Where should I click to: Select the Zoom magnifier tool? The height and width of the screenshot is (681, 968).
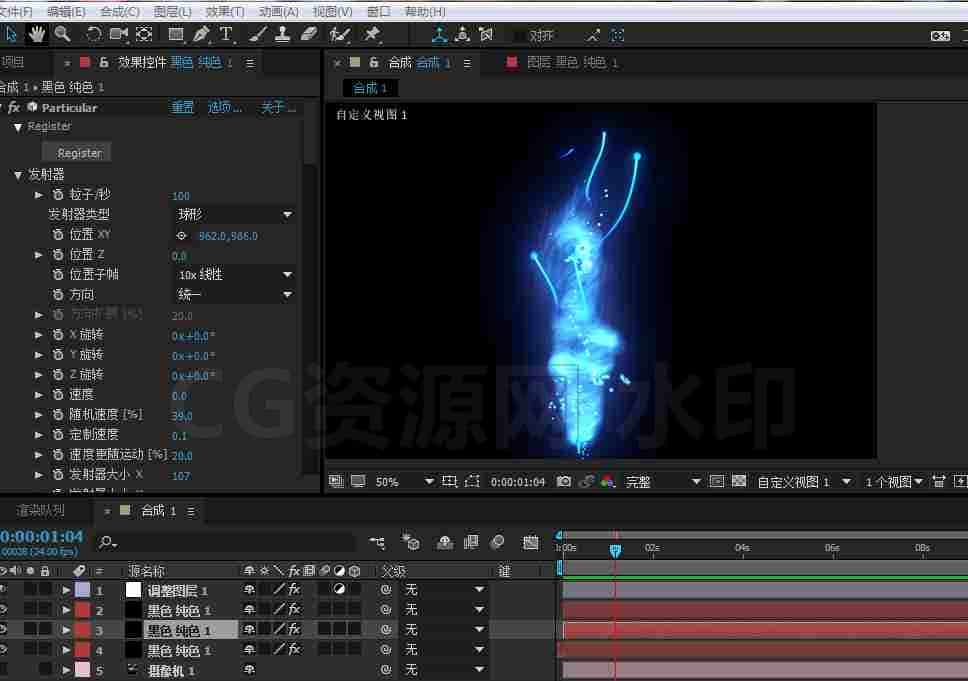[x=62, y=35]
